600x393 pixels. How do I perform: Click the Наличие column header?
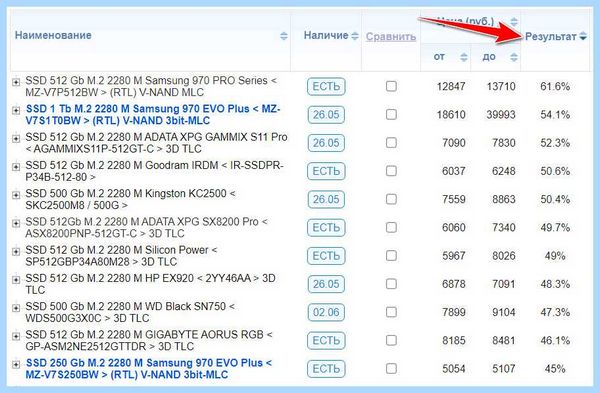click(326, 35)
